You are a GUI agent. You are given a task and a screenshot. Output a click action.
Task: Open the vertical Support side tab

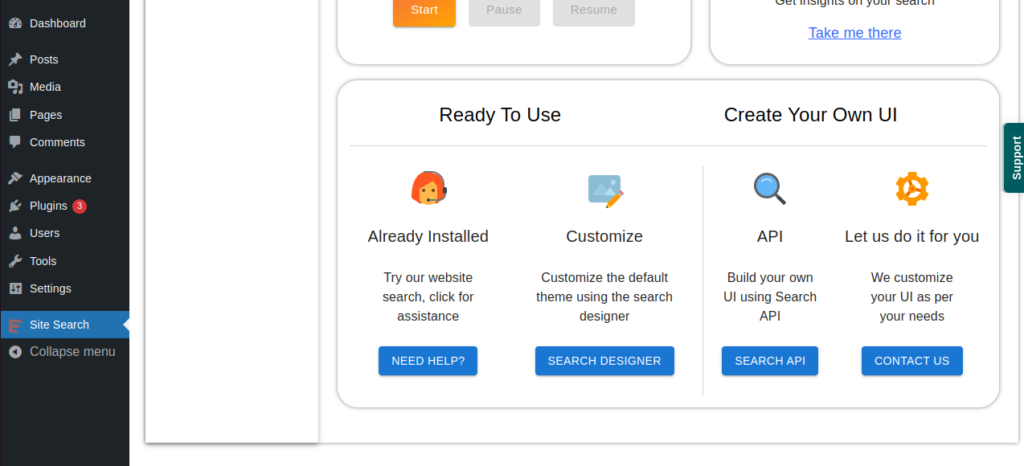point(1015,157)
